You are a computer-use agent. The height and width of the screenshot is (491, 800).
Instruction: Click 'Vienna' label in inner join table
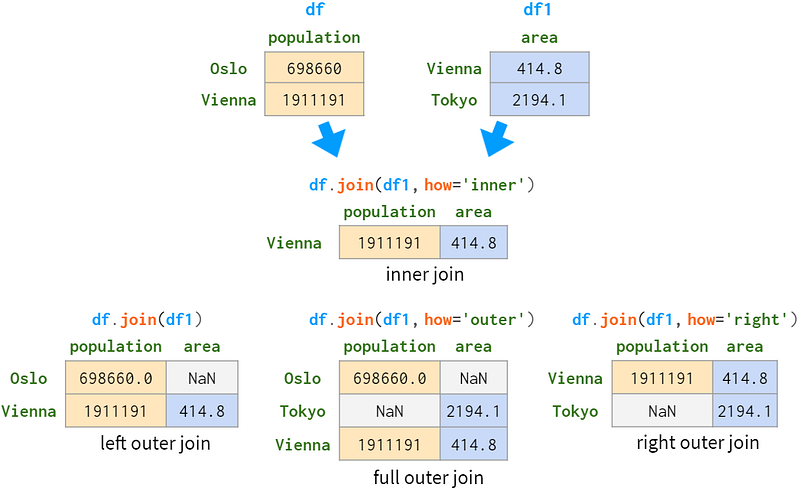tap(294, 242)
